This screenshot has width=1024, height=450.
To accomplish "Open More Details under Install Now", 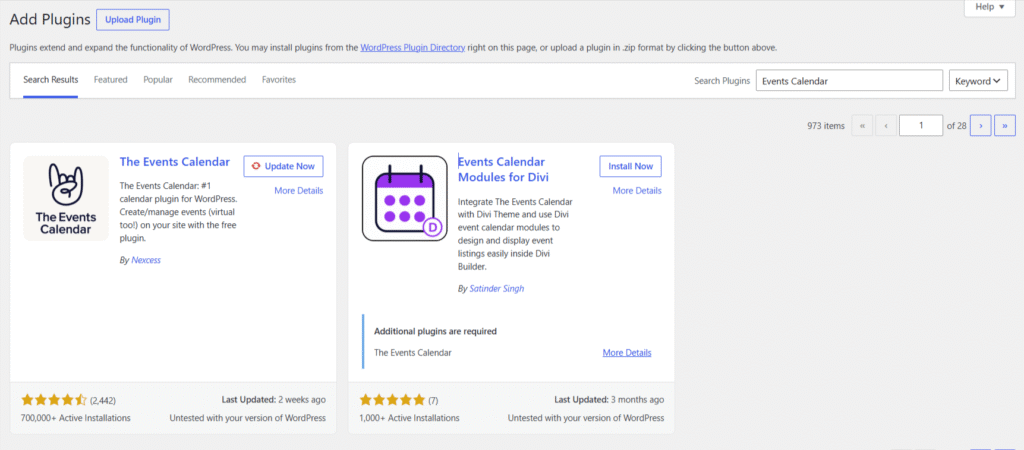I will [x=637, y=191].
